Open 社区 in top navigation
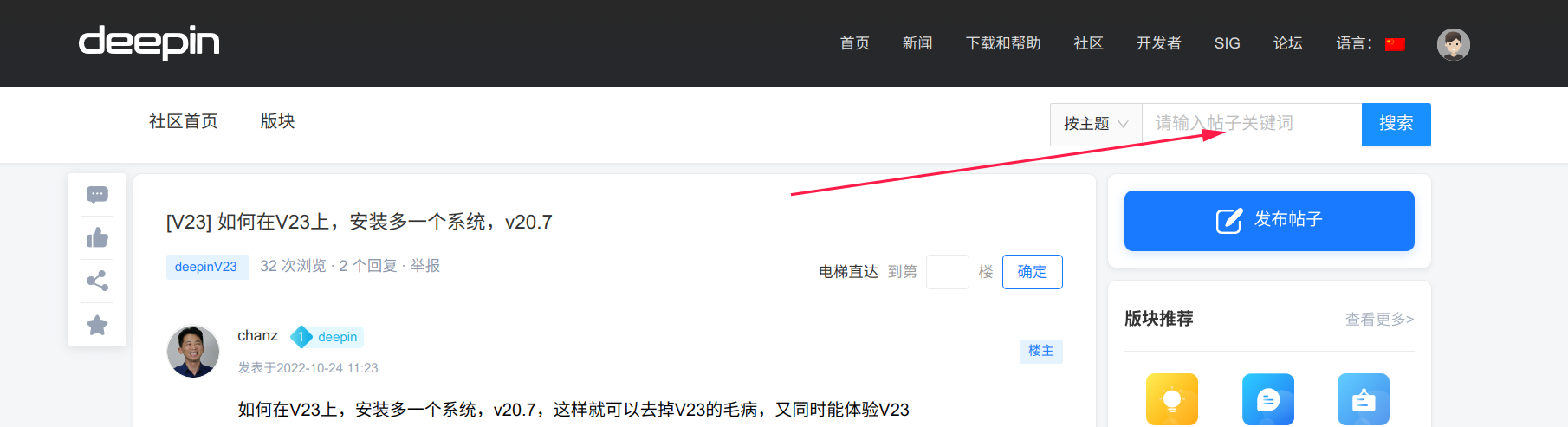This screenshot has height=427, width=1568. 1088,43
